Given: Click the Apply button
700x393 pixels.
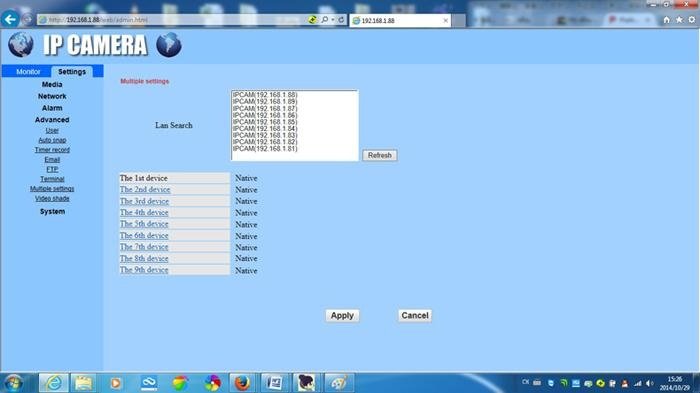Looking at the screenshot, I should (342, 315).
